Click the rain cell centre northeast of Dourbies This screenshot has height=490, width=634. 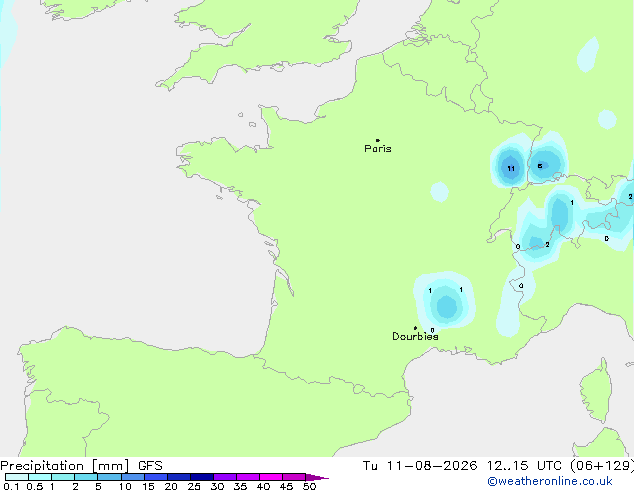[447, 306]
